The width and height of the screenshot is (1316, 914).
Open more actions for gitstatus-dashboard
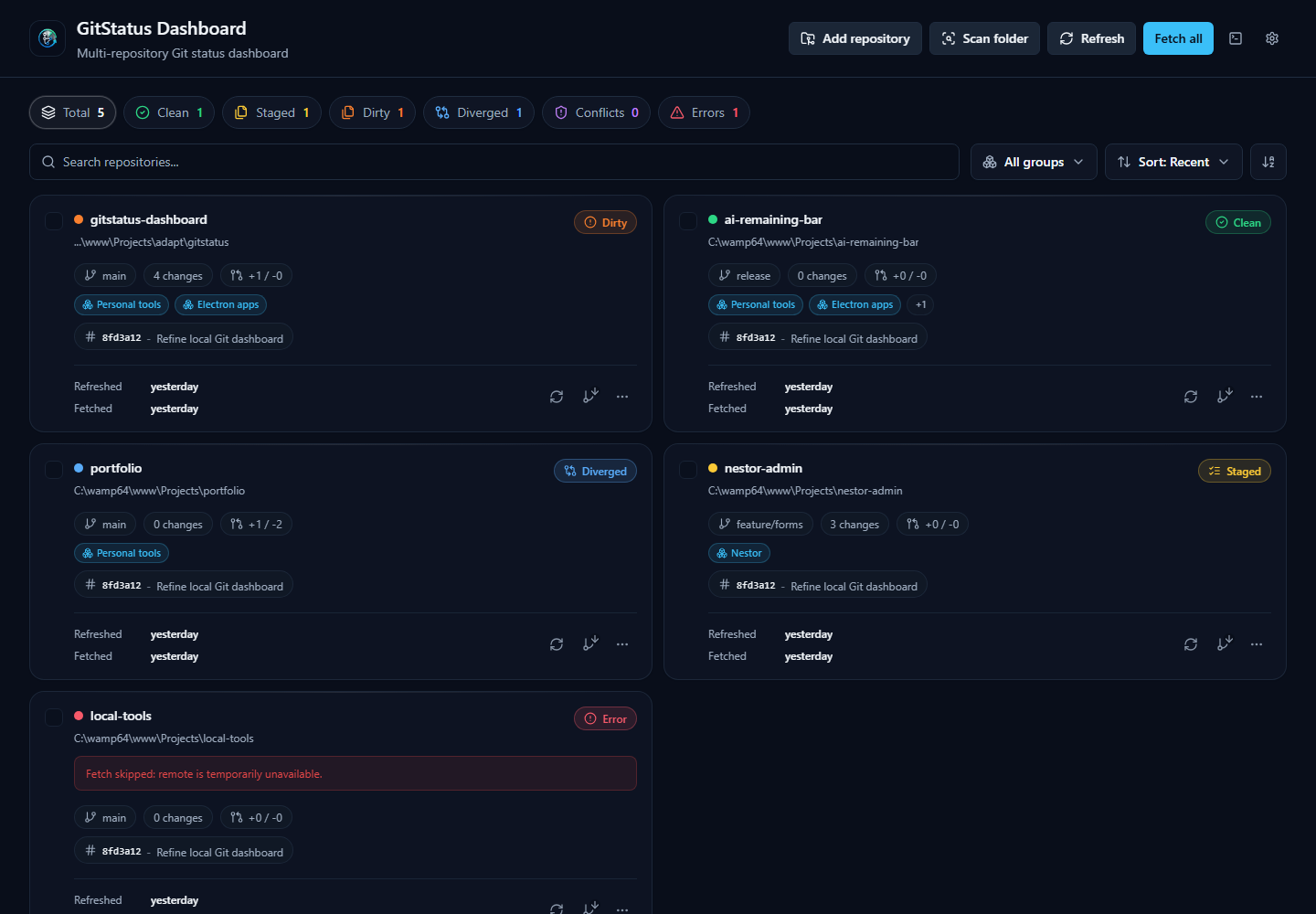622,397
